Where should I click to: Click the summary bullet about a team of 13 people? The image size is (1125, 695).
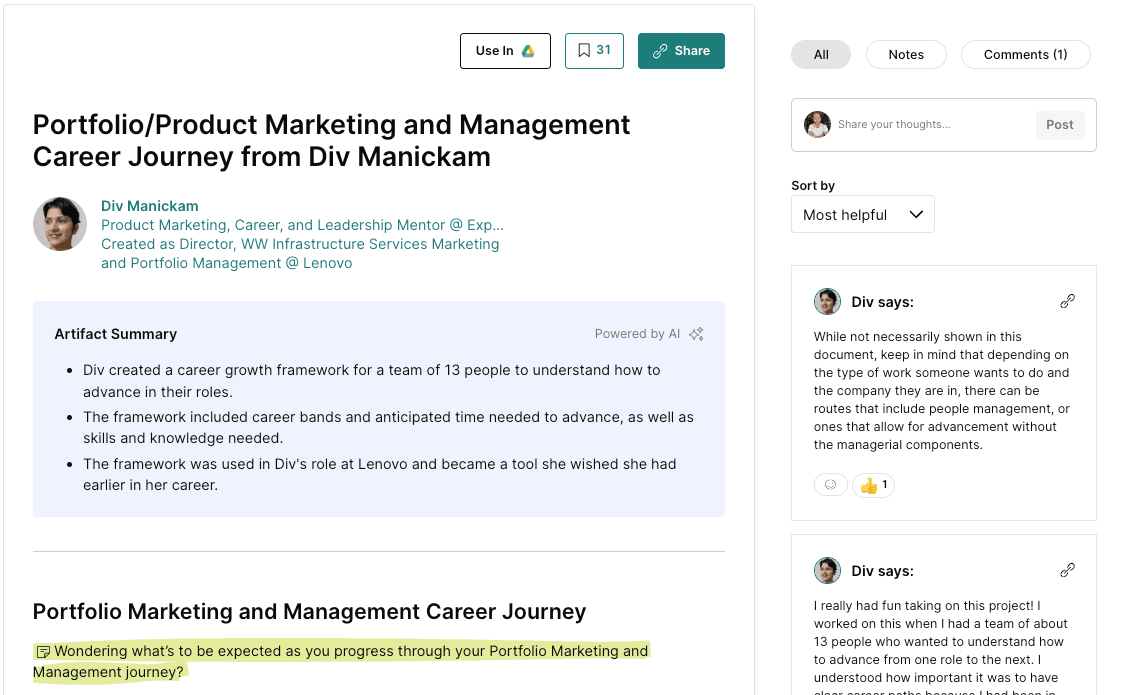[x=372, y=381]
